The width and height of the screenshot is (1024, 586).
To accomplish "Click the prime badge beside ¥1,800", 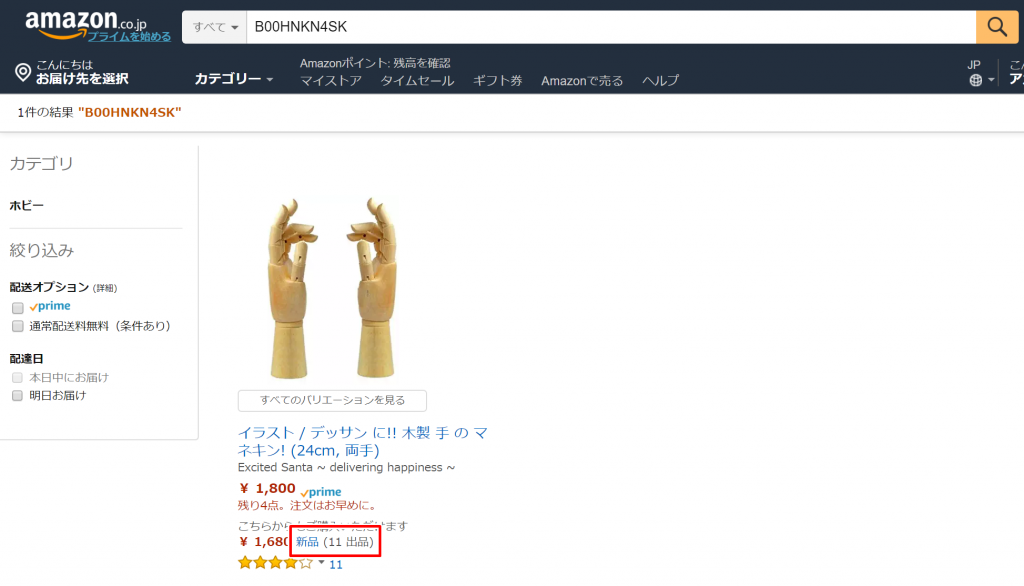I will [321, 491].
